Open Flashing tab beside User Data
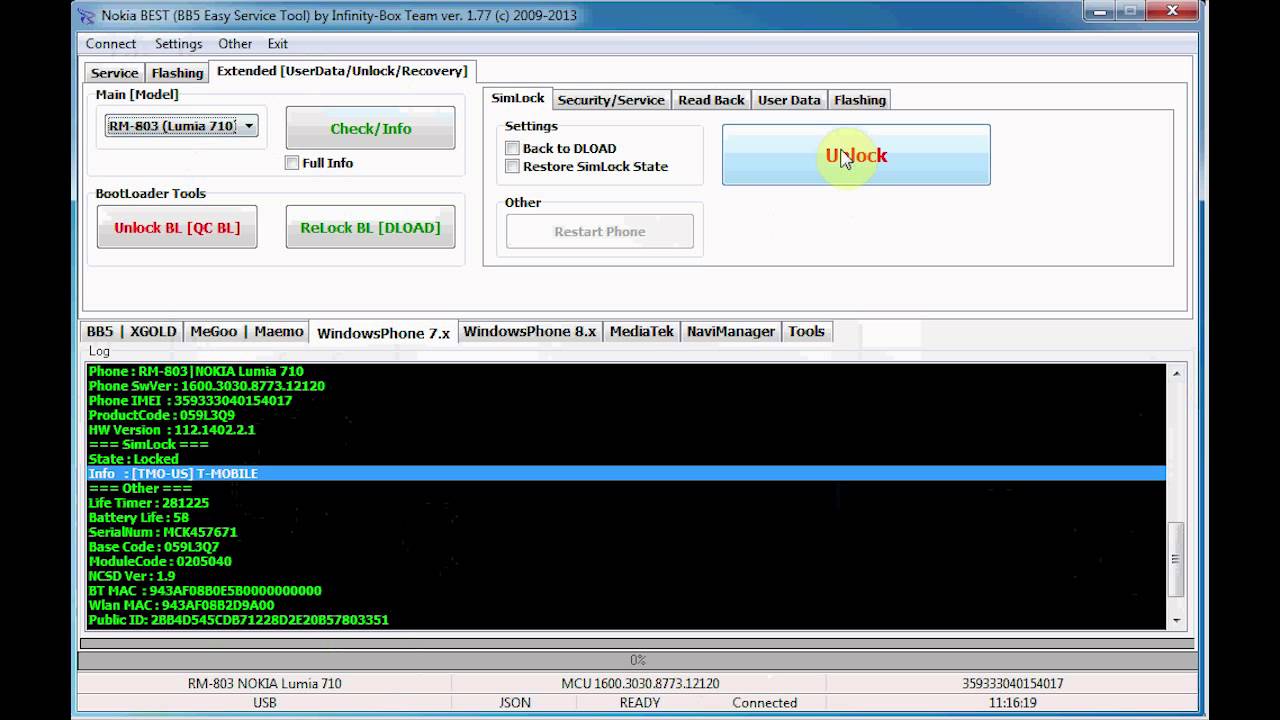 860,100
